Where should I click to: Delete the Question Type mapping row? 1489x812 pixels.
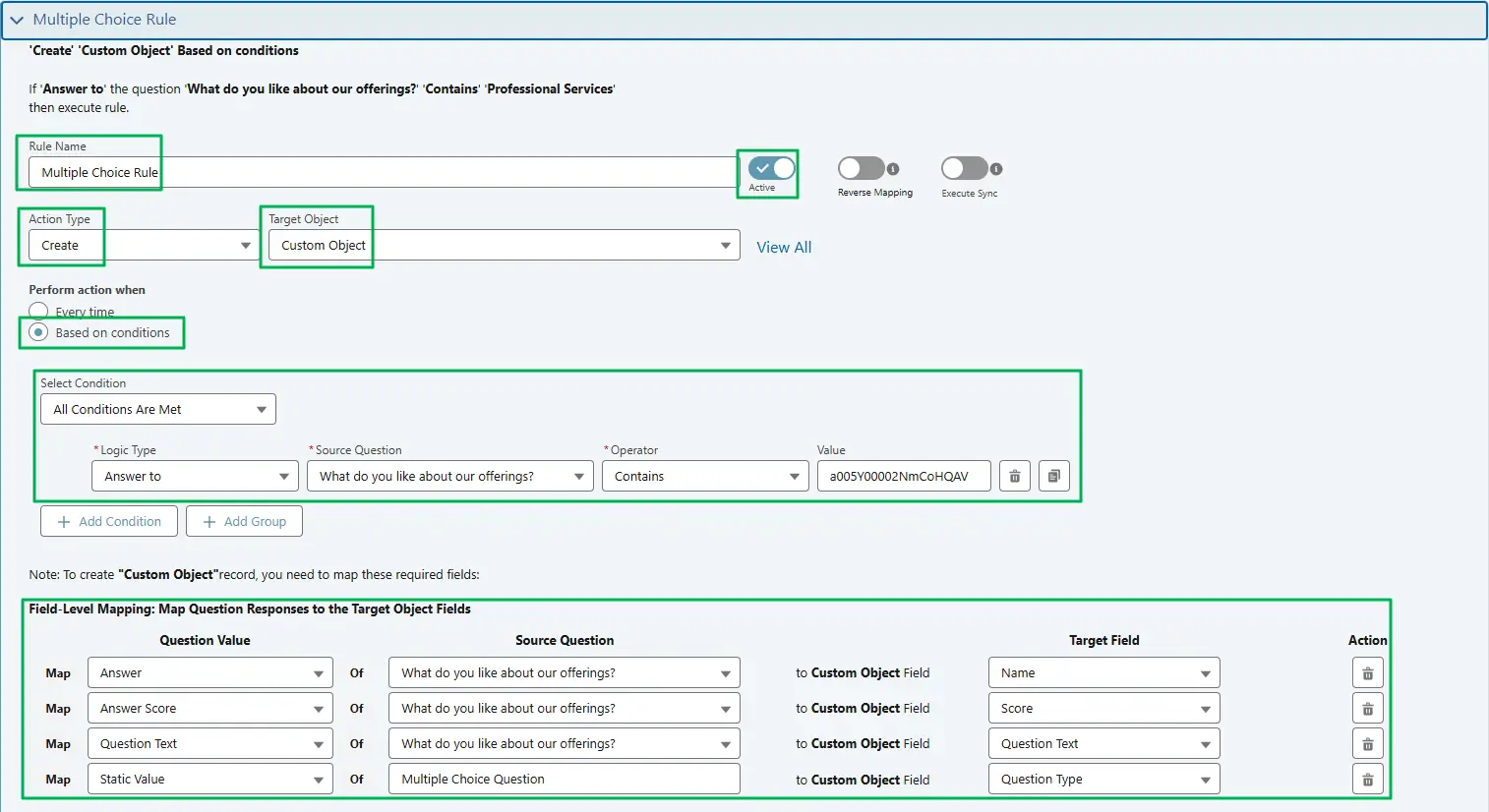1367,779
